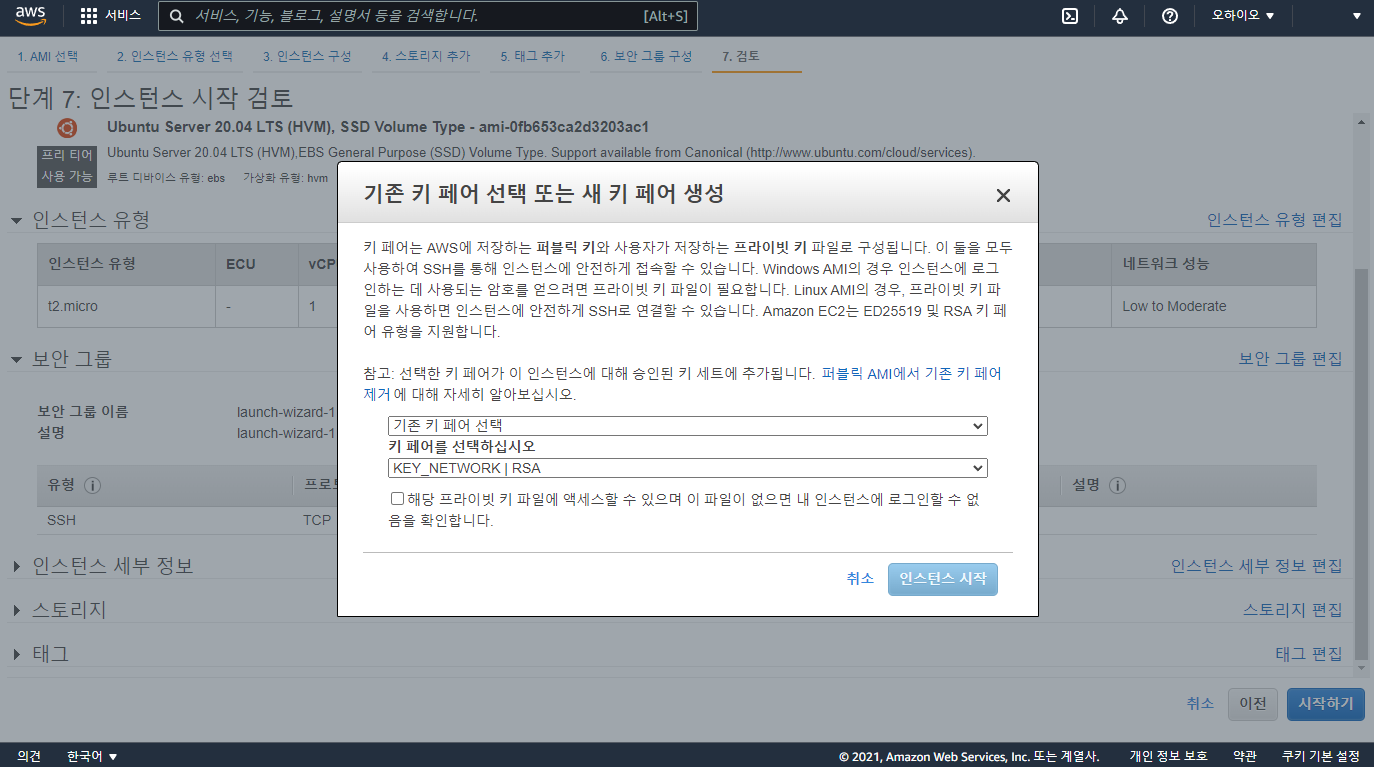Viewport: 1374px width, 767px height.
Task: Click the AWS logo home icon
Action: click(30, 16)
